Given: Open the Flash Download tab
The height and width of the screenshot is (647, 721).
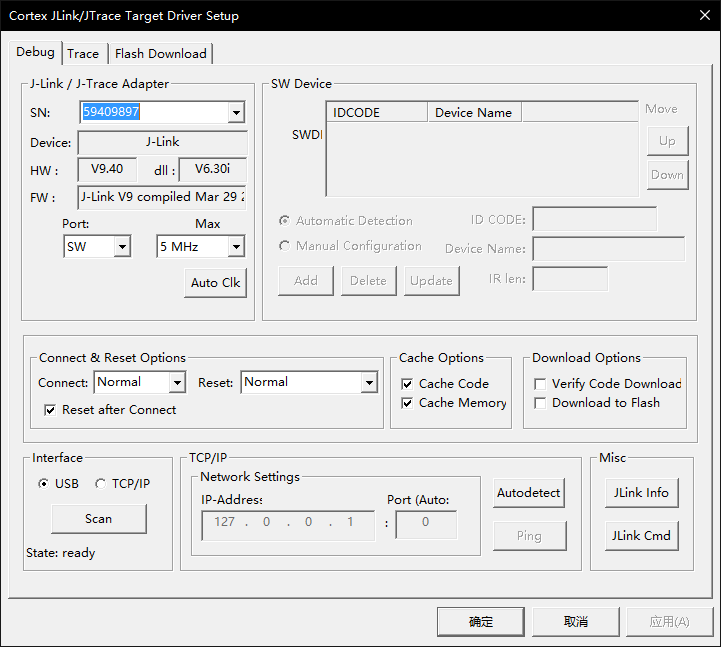Looking at the screenshot, I should (x=160, y=54).
